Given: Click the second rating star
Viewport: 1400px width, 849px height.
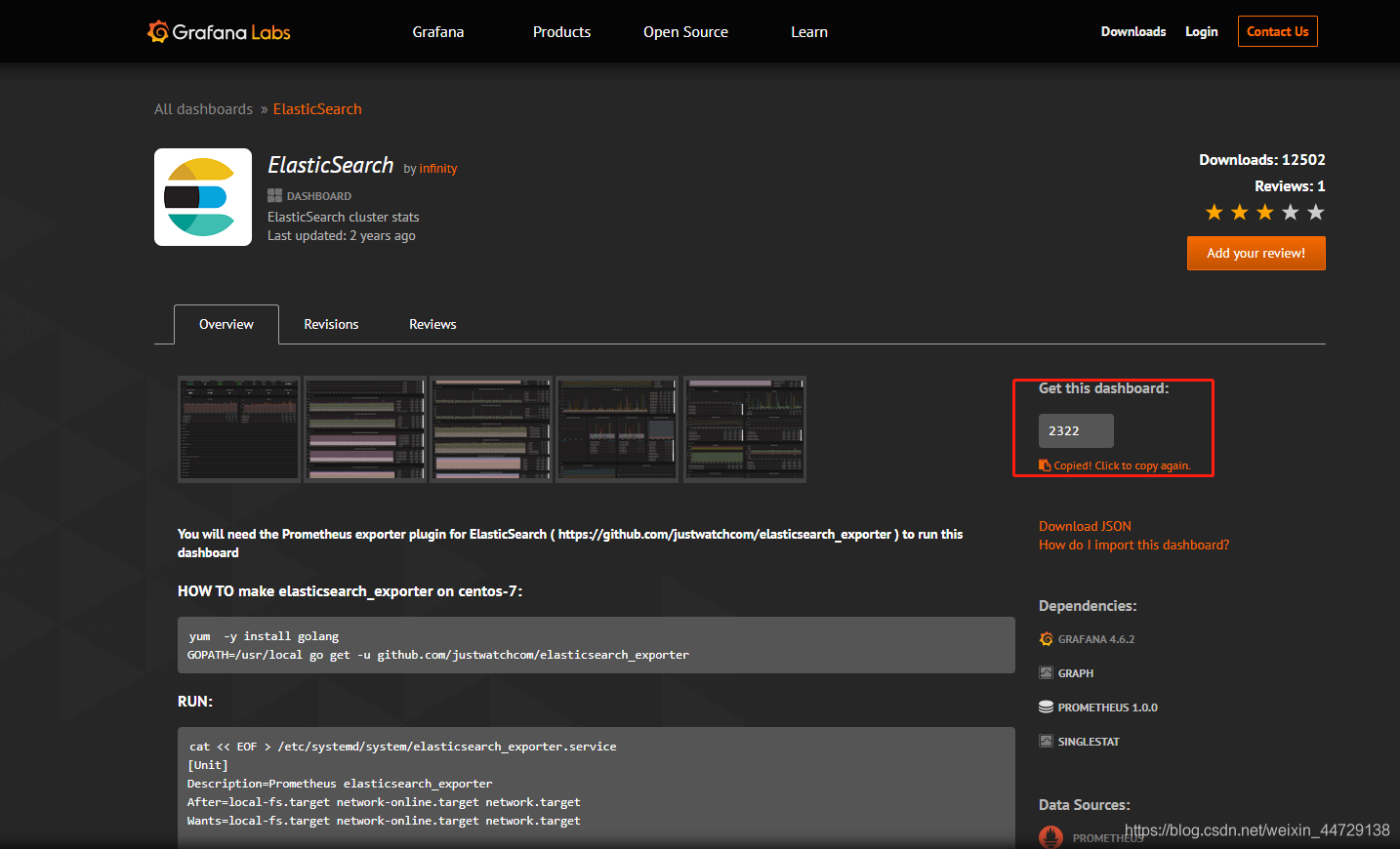Looking at the screenshot, I should (x=1240, y=212).
